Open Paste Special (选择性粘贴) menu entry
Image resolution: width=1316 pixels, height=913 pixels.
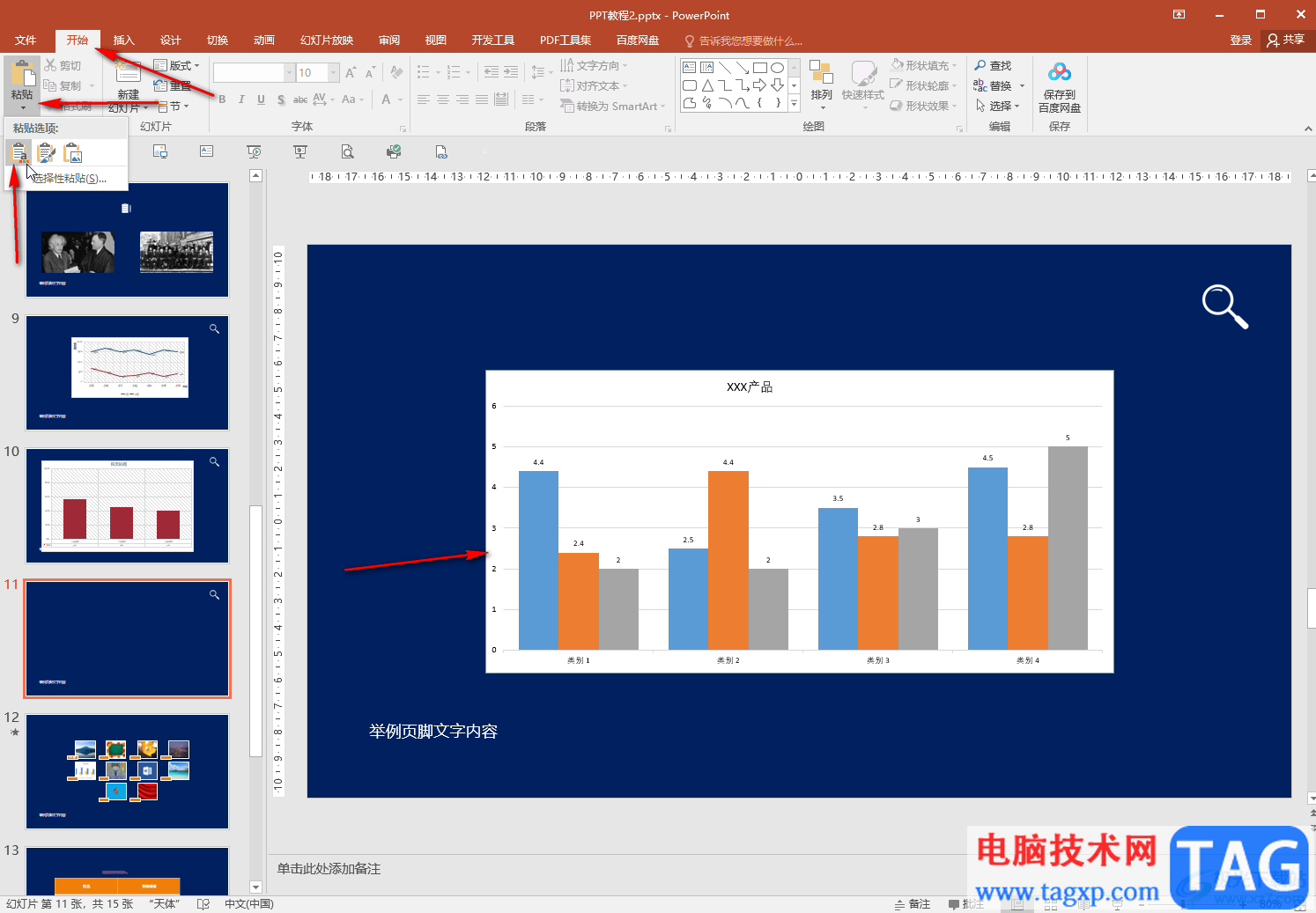click(x=69, y=178)
